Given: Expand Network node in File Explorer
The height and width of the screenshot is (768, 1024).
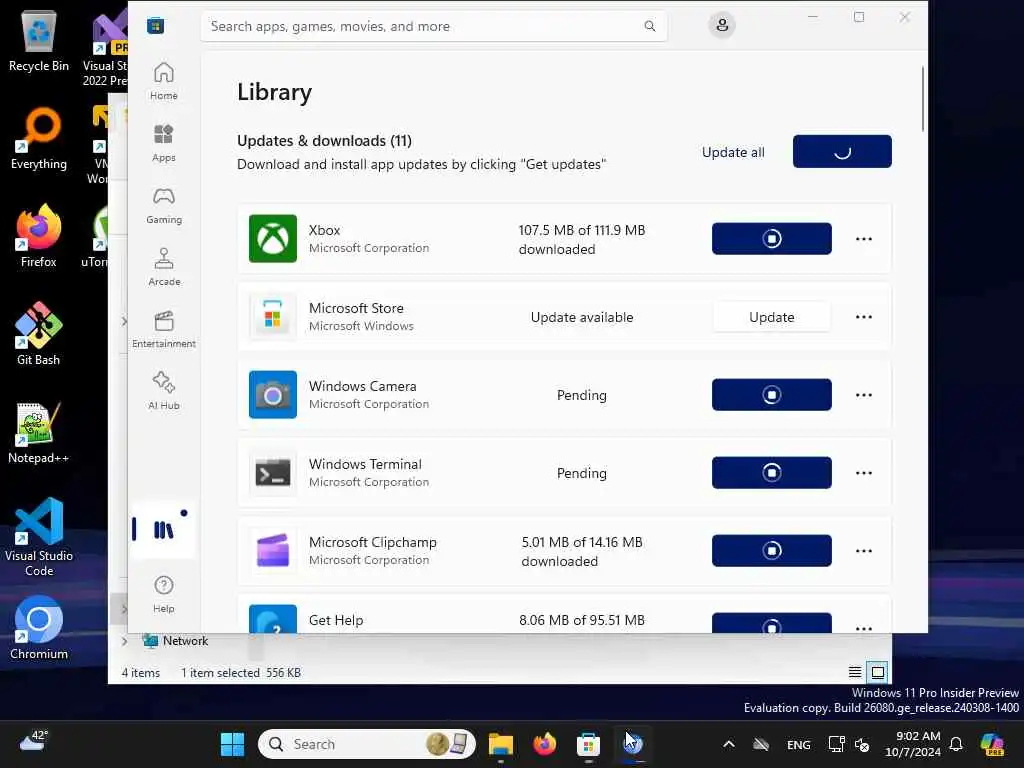Looking at the screenshot, I should (x=125, y=641).
